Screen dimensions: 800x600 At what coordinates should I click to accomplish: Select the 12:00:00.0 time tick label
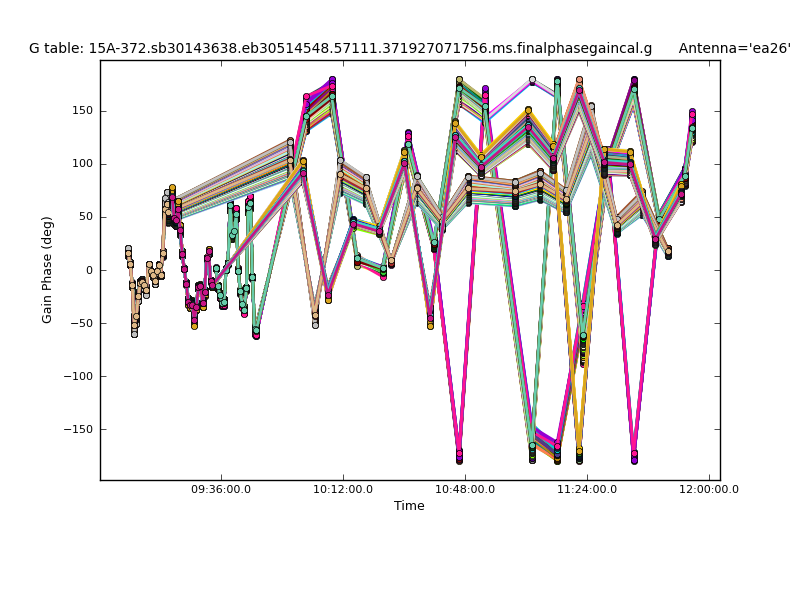709,490
